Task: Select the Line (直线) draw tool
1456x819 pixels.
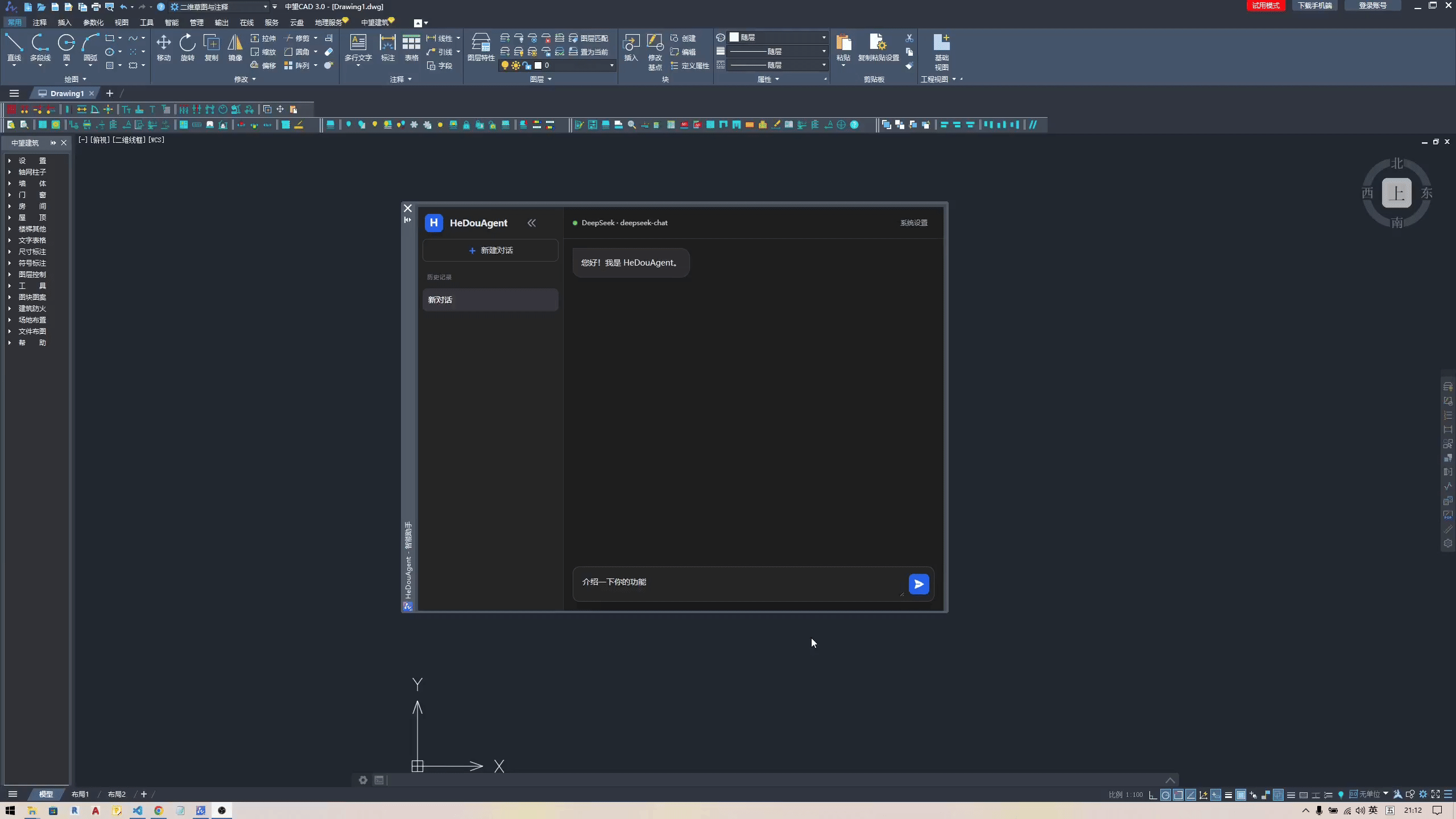Action: click(14, 48)
